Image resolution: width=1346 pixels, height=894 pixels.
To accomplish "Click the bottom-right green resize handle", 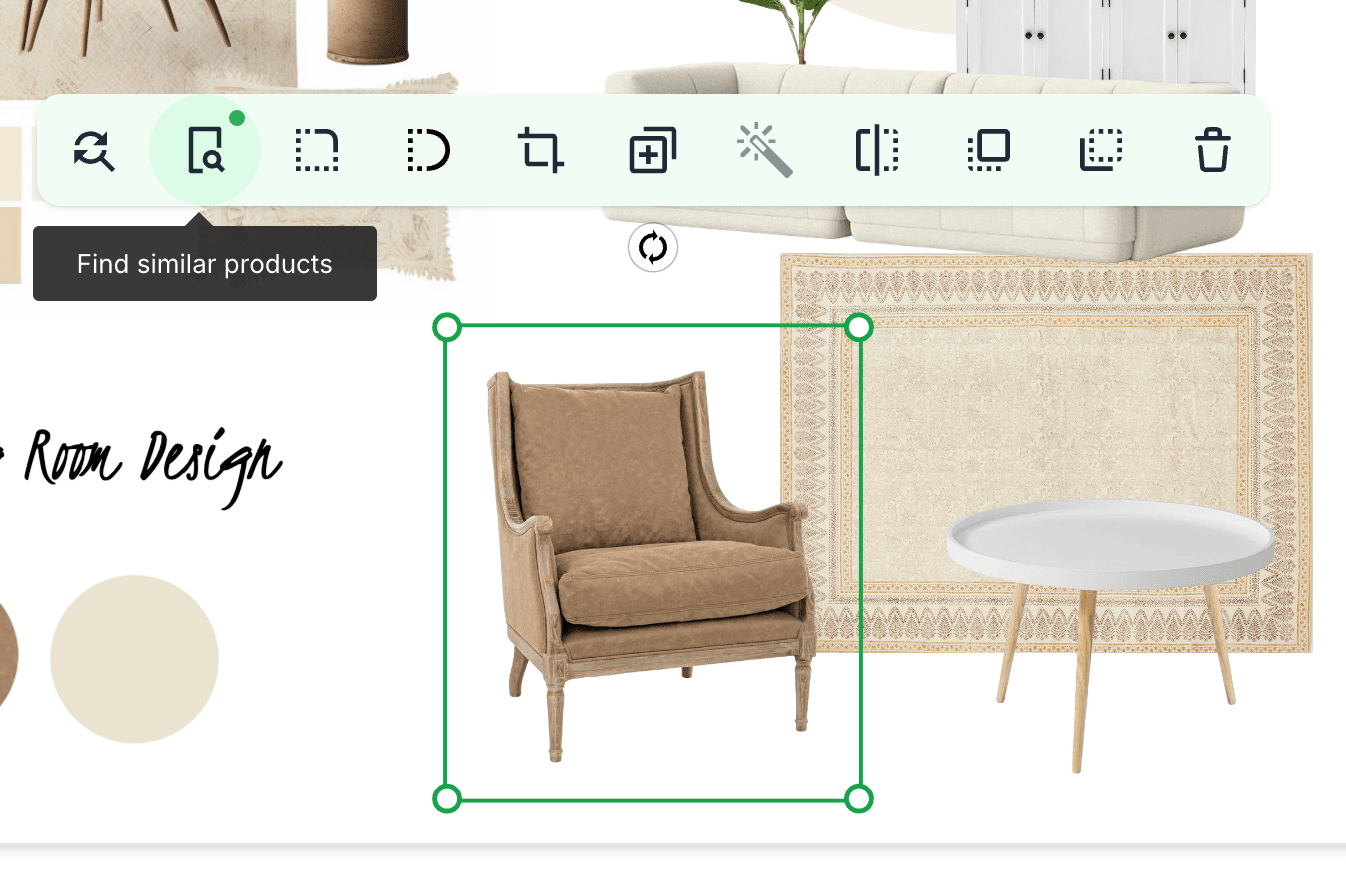I will pyautogui.click(x=859, y=798).
